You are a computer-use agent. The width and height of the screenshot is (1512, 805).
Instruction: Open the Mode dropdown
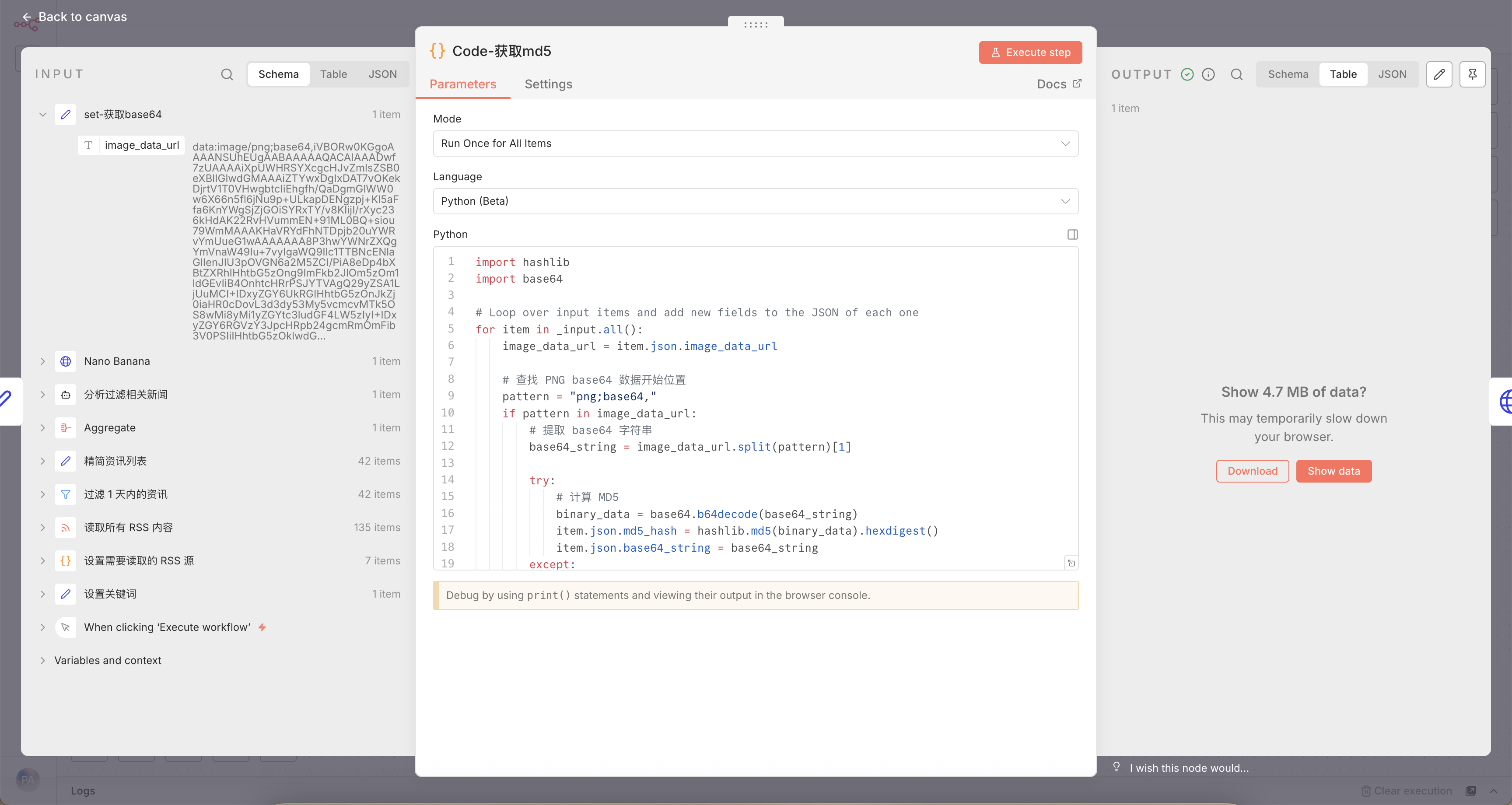tap(756, 144)
